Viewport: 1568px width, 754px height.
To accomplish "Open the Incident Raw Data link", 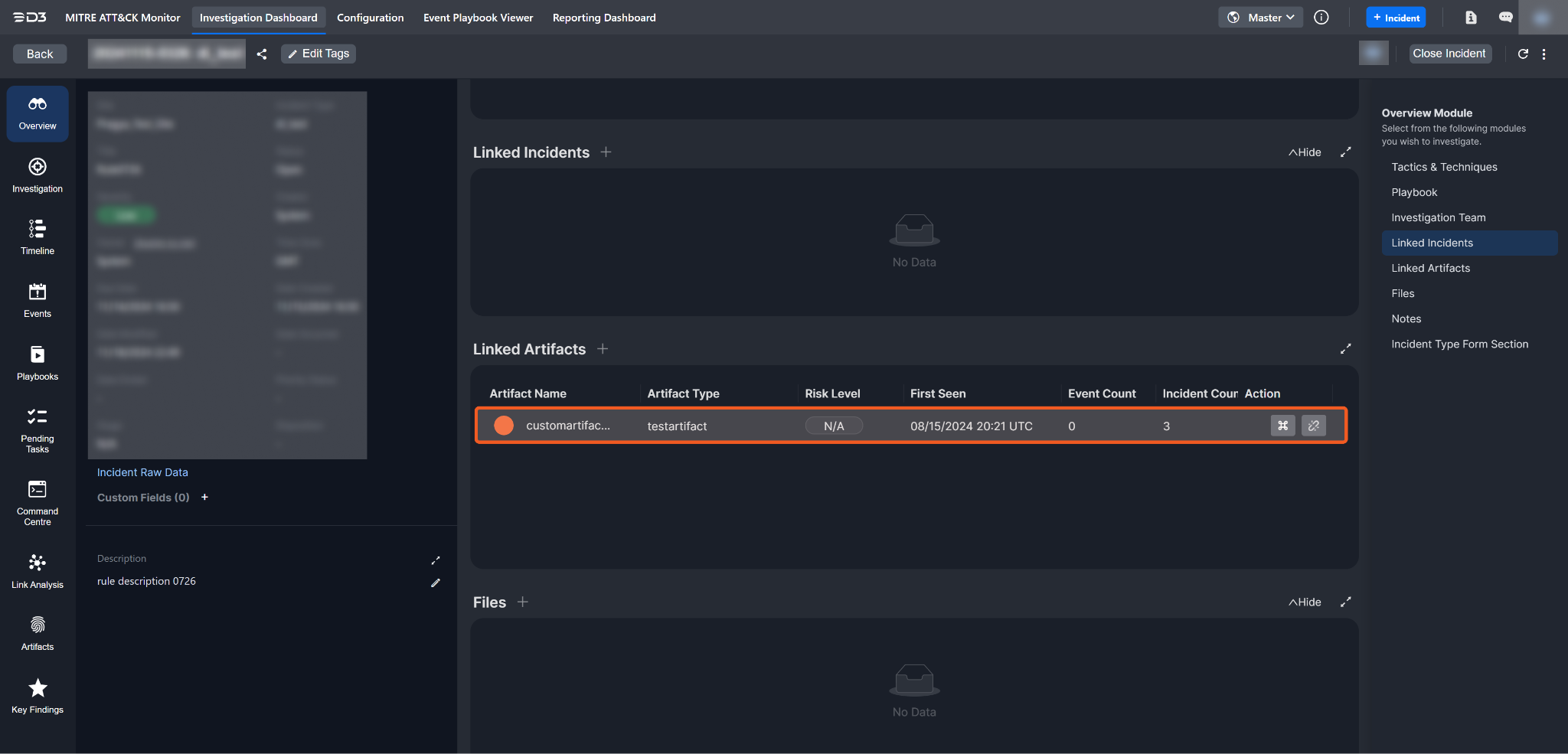I will [x=142, y=472].
